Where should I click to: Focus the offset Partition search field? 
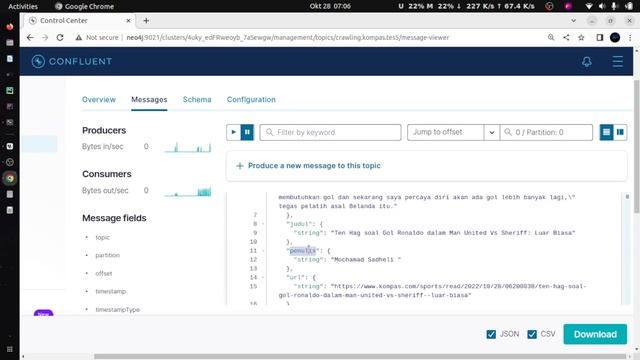click(546, 132)
